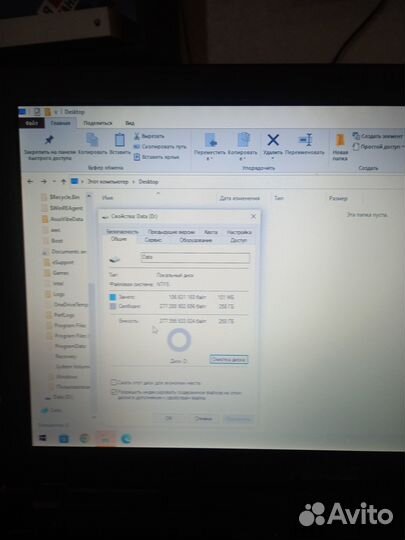405x540 pixels.
Task: Sort by the Размер column header
Action: point(338,198)
